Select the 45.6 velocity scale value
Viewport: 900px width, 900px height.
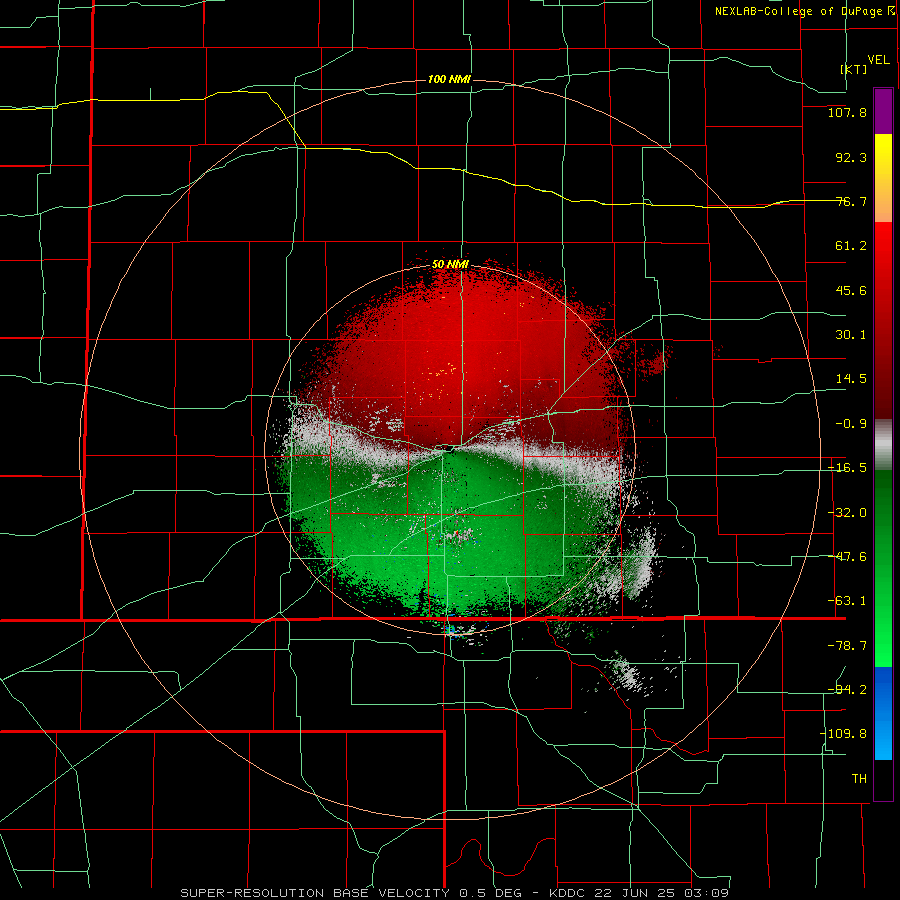click(x=851, y=290)
